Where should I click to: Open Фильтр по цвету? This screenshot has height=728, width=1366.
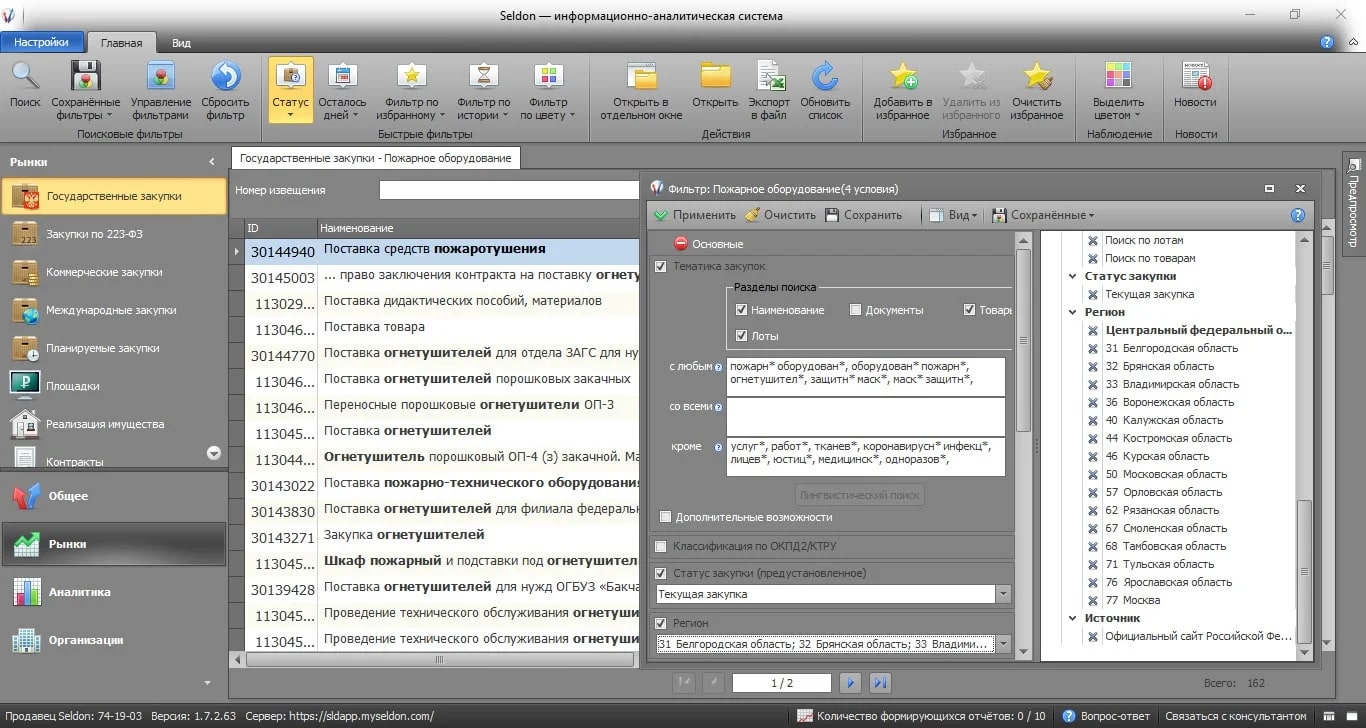(548, 90)
